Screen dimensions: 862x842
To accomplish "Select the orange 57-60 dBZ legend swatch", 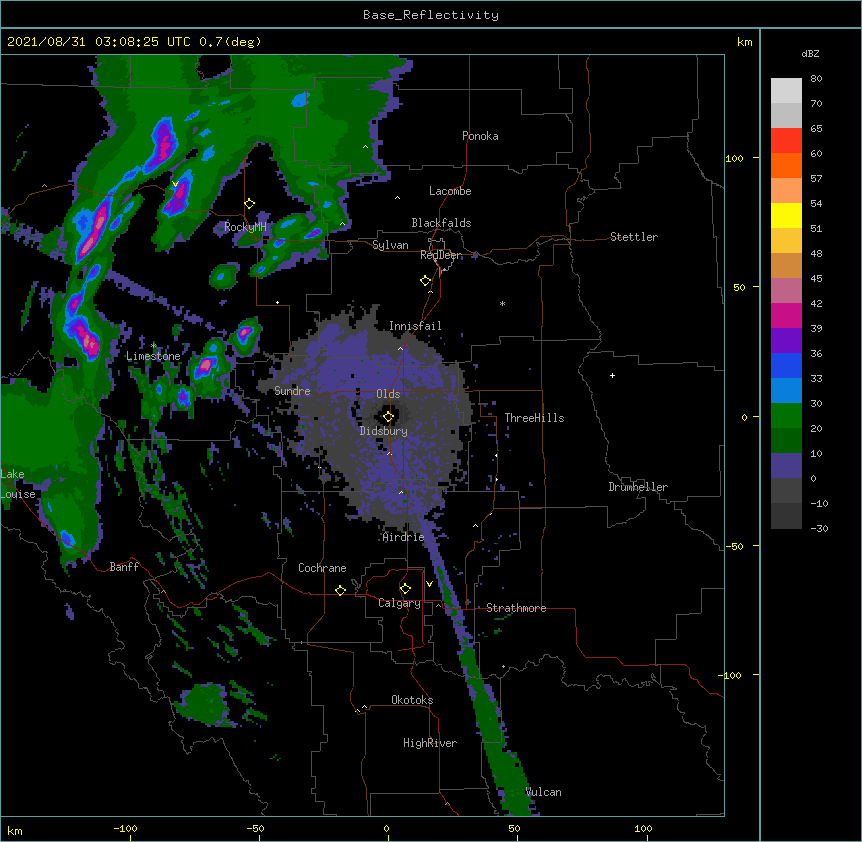I will click(786, 165).
